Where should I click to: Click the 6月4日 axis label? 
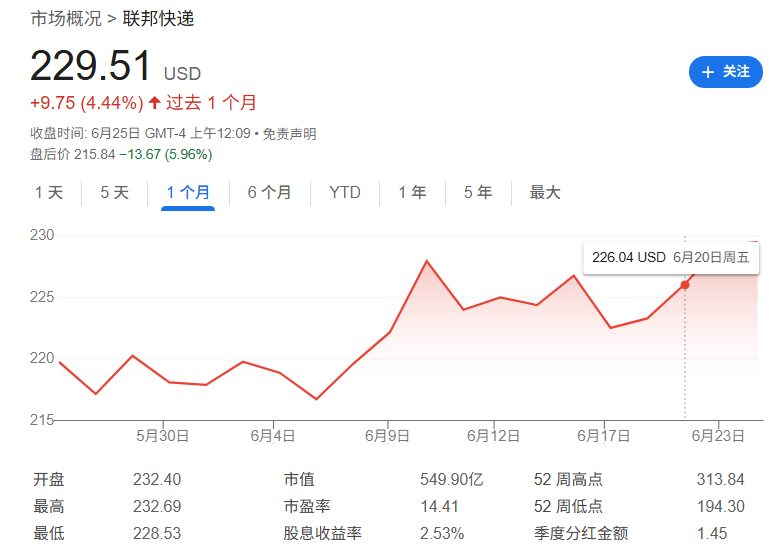pyautogui.click(x=273, y=436)
